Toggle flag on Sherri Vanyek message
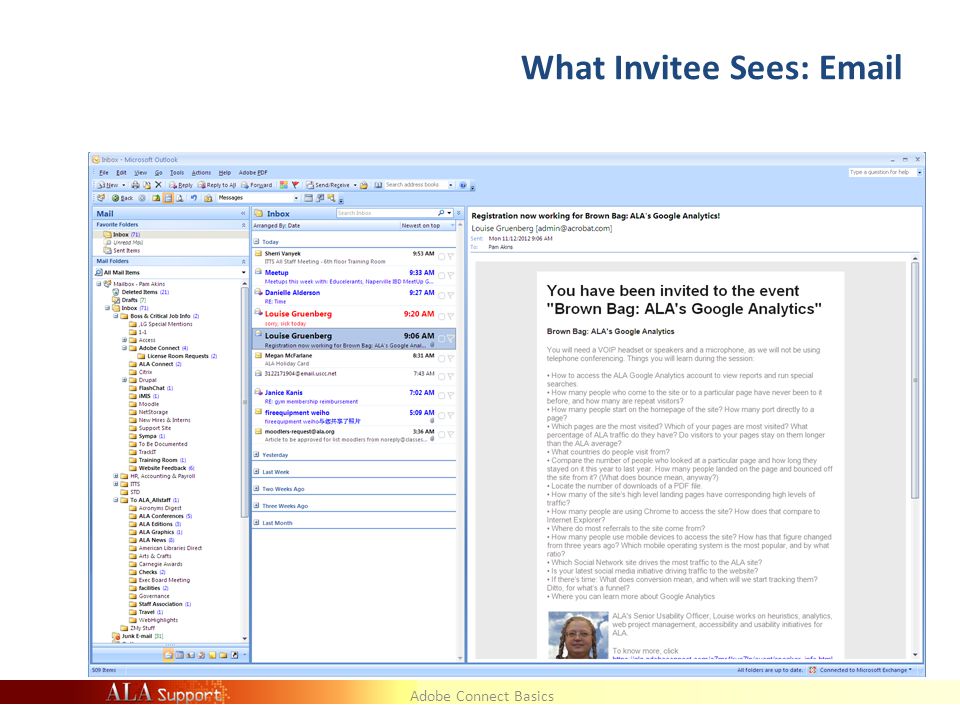Screen dimensions: 960x720 451,257
